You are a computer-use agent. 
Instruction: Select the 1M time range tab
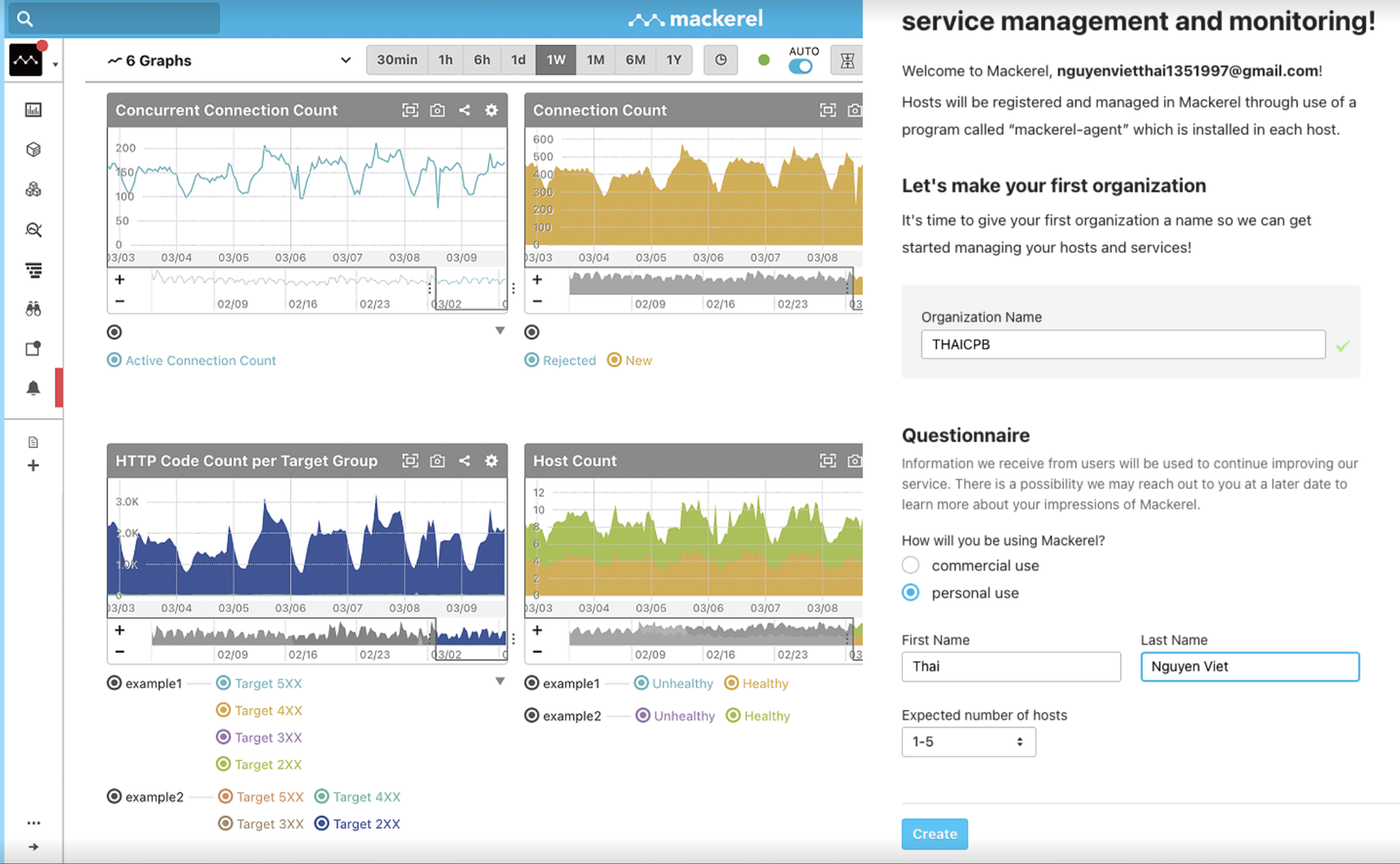(596, 60)
